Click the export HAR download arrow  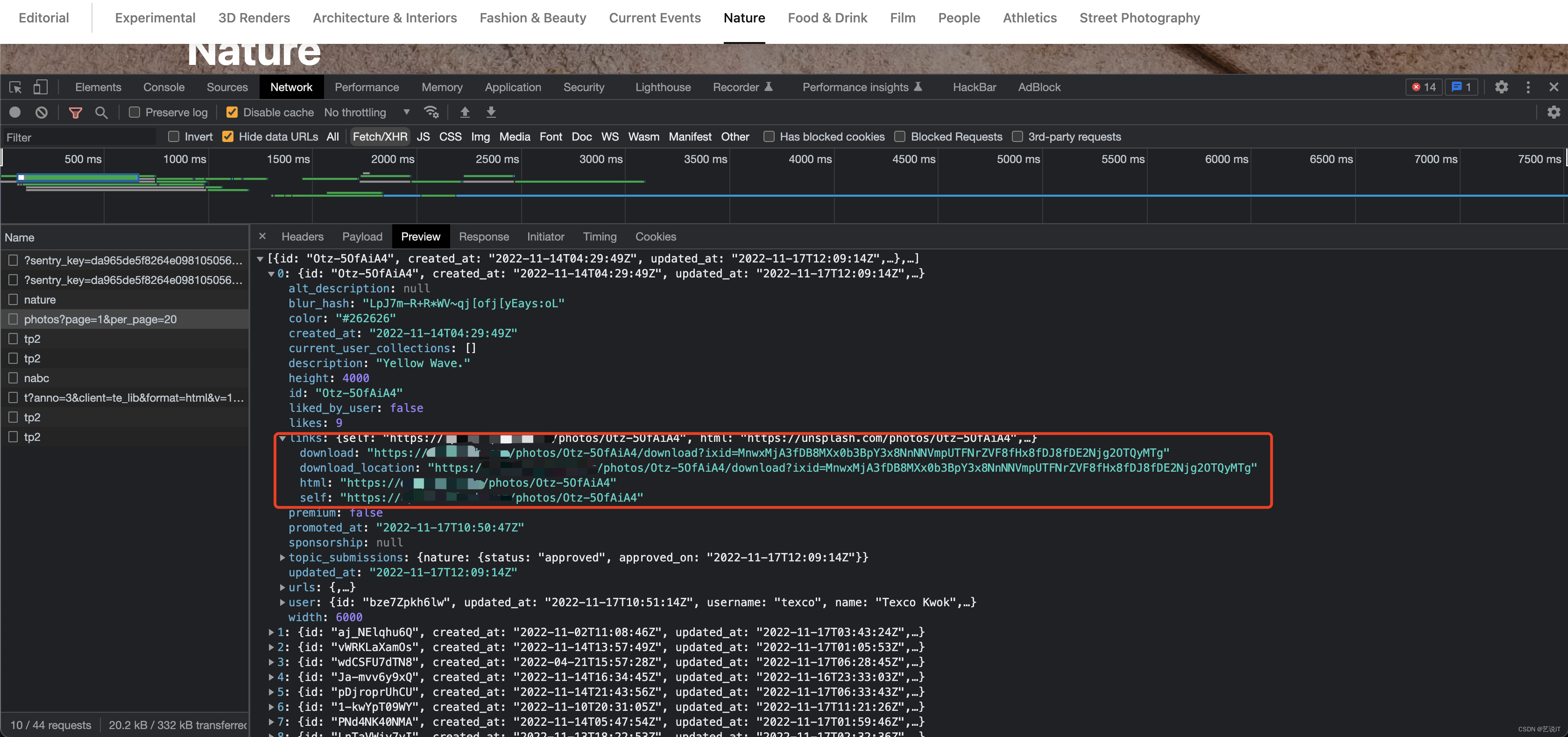pyautogui.click(x=491, y=112)
